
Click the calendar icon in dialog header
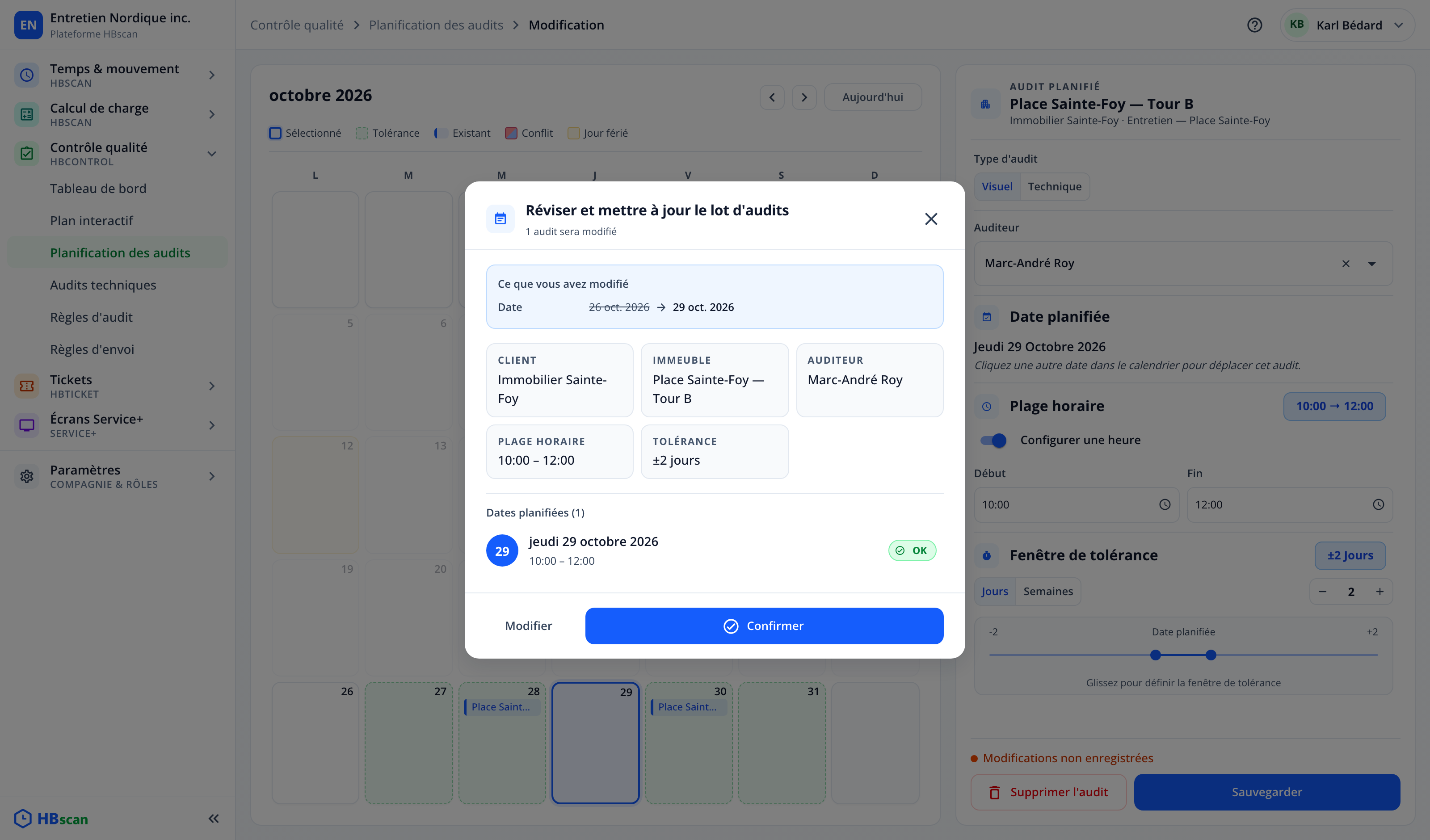500,219
